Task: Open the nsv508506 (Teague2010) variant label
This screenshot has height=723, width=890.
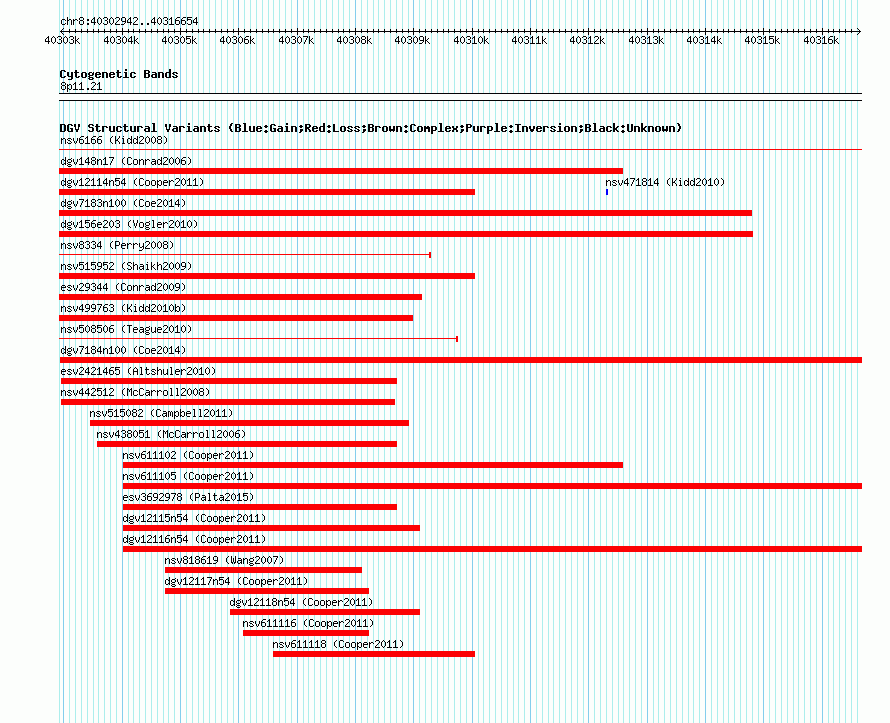Action: 126,329
